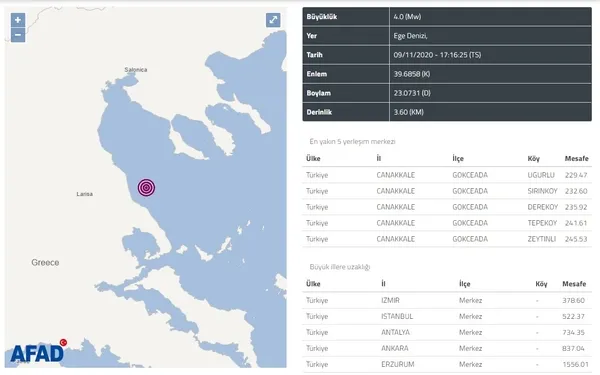Click the GOKCEADA cell in the UGURLU row
Screen dimensions: 600x375
click(x=470, y=175)
